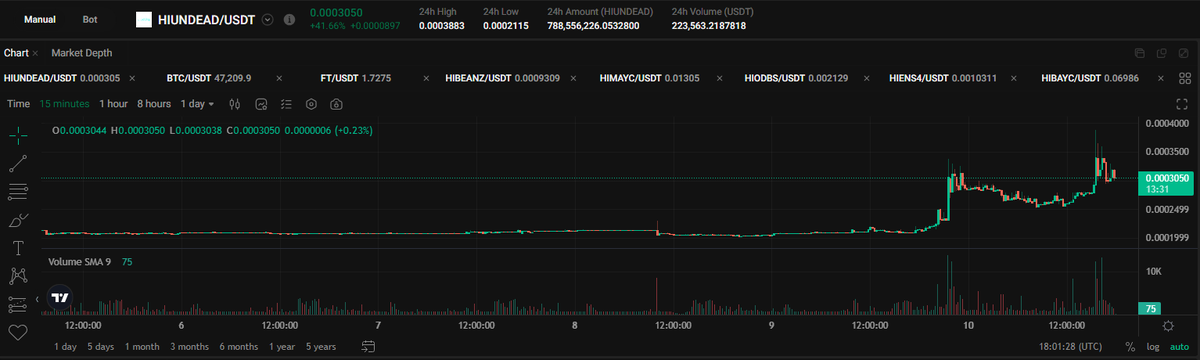Set interval to 1 hour
The width and height of the screenshot is (1200, 360).
pos(113,104)
